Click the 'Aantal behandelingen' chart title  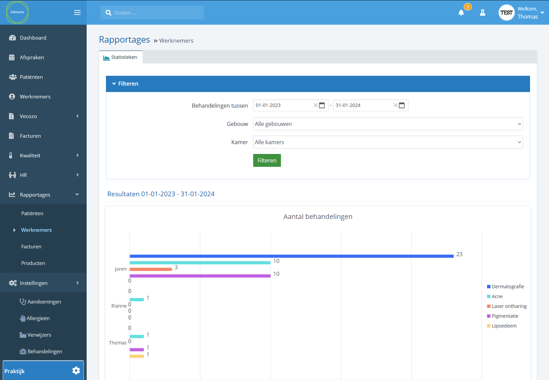(318, 216)
